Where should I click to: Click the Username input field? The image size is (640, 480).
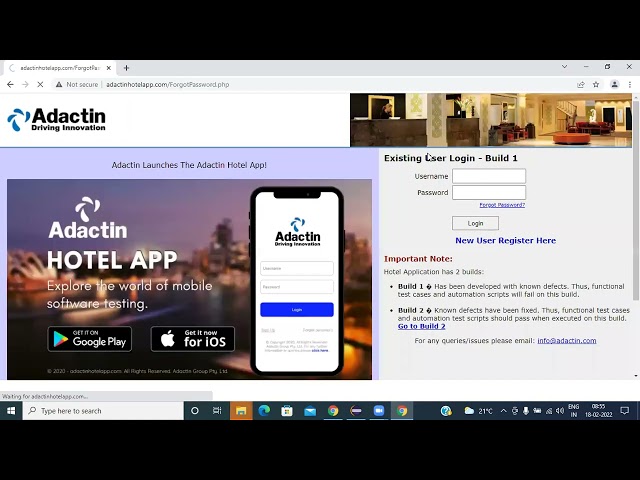(x=489, y=176)
